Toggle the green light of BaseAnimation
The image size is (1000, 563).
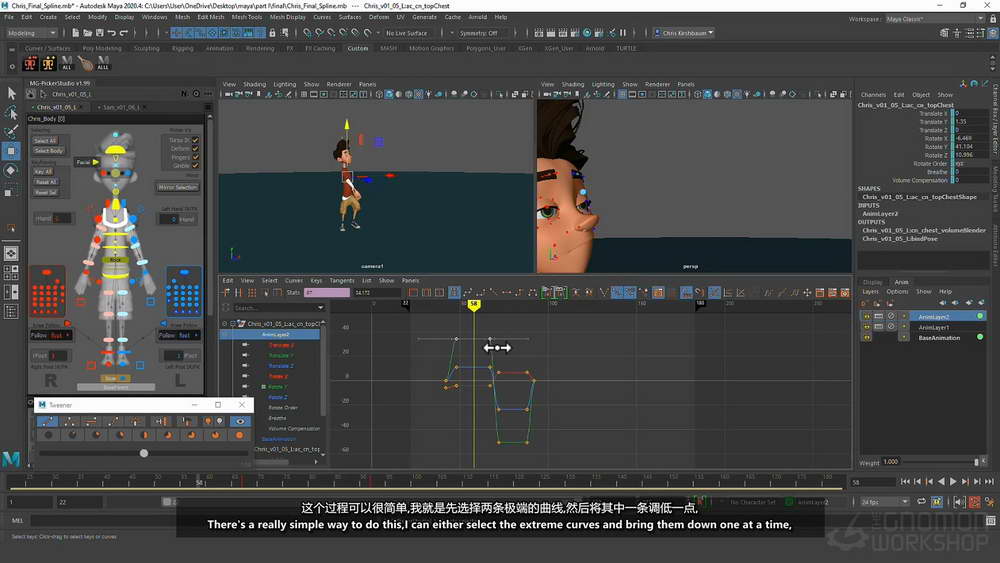[980, 337]
